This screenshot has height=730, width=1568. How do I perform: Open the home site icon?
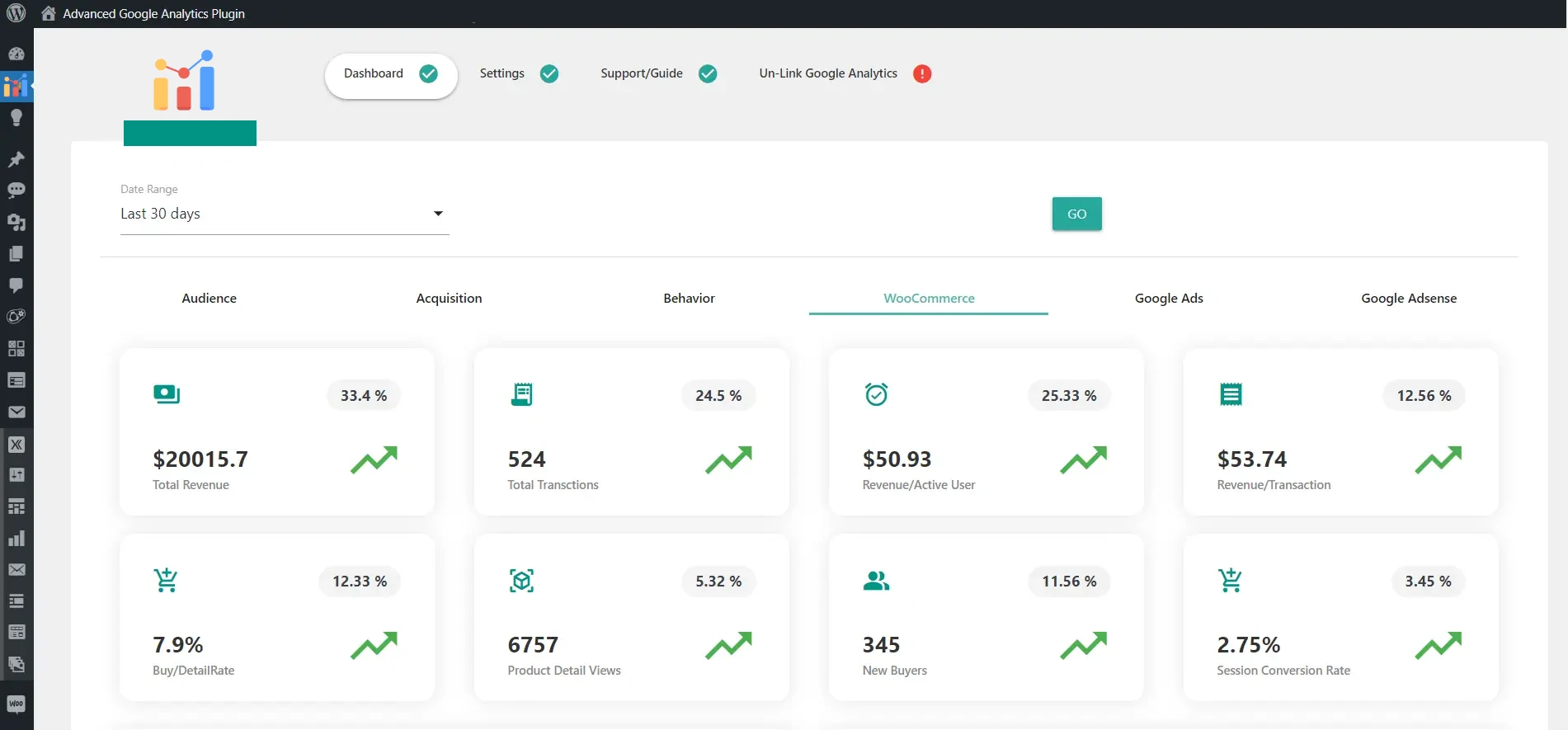[x=49, y=13]
